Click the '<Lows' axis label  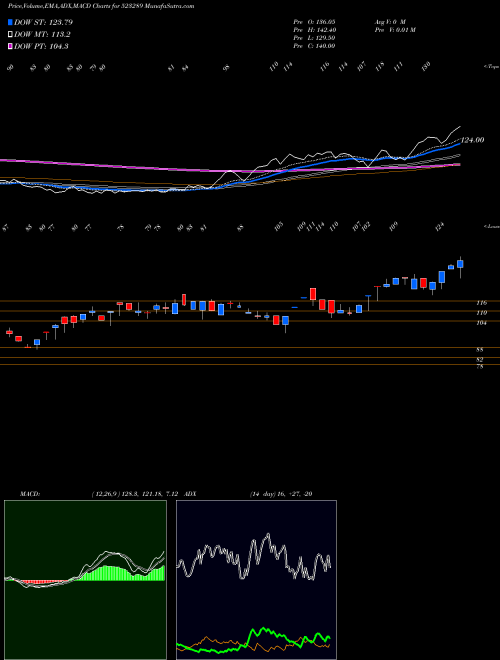pos(492,226)
